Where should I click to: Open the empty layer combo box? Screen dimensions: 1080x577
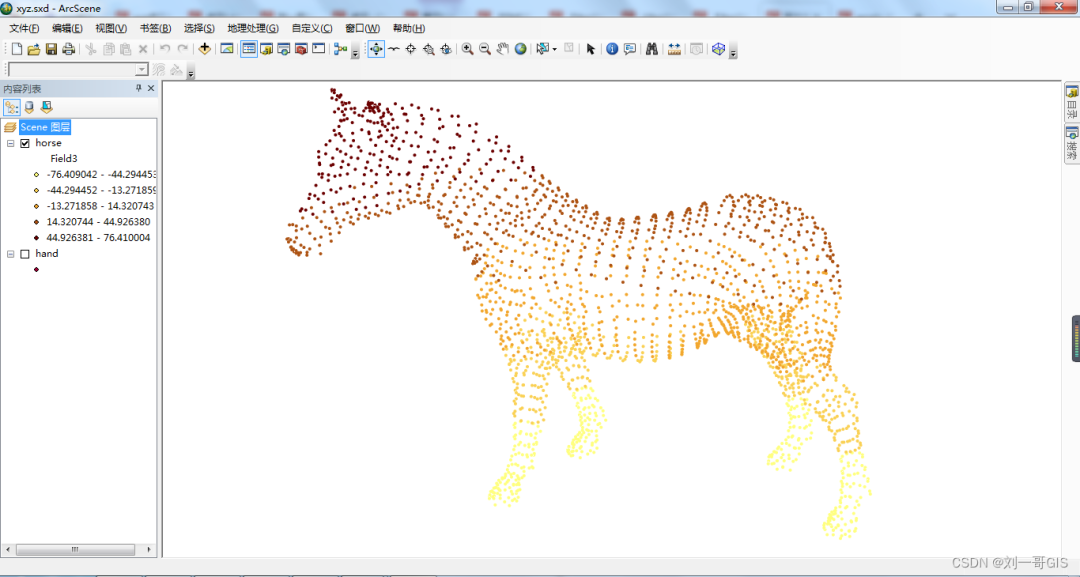click(x=78, y=70)
